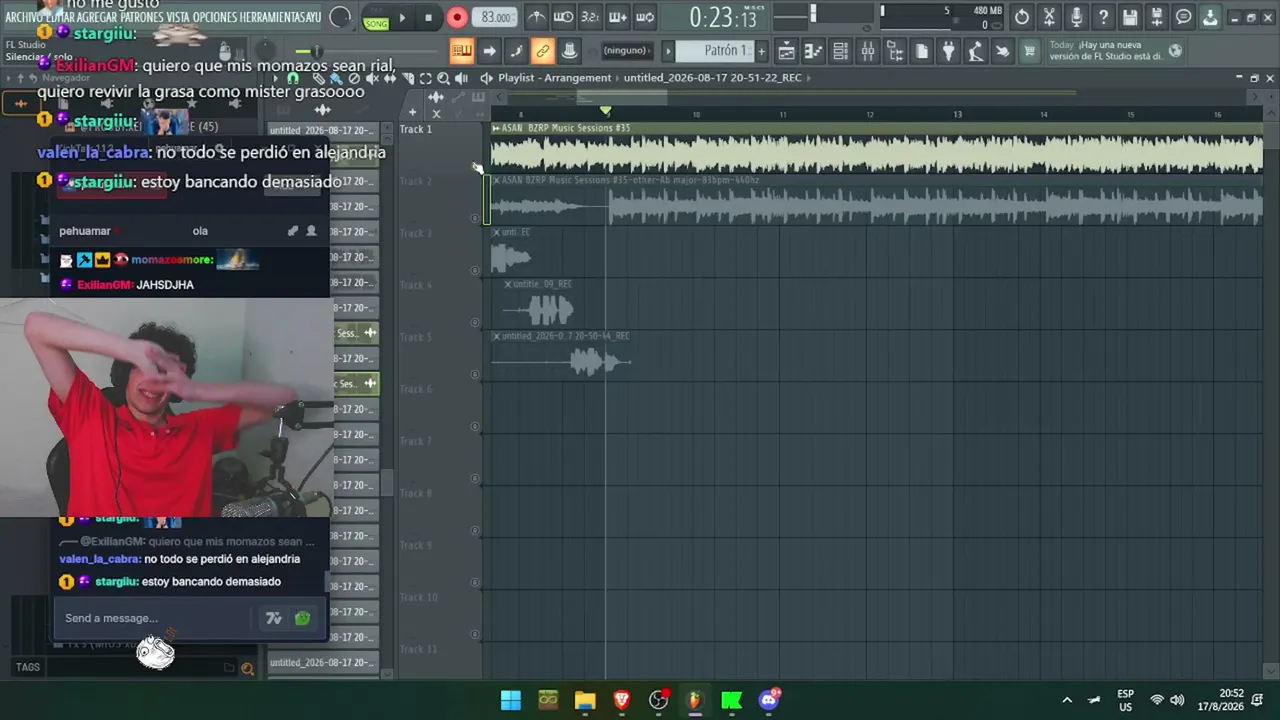Start playback with the Play button

coord(402,17)
